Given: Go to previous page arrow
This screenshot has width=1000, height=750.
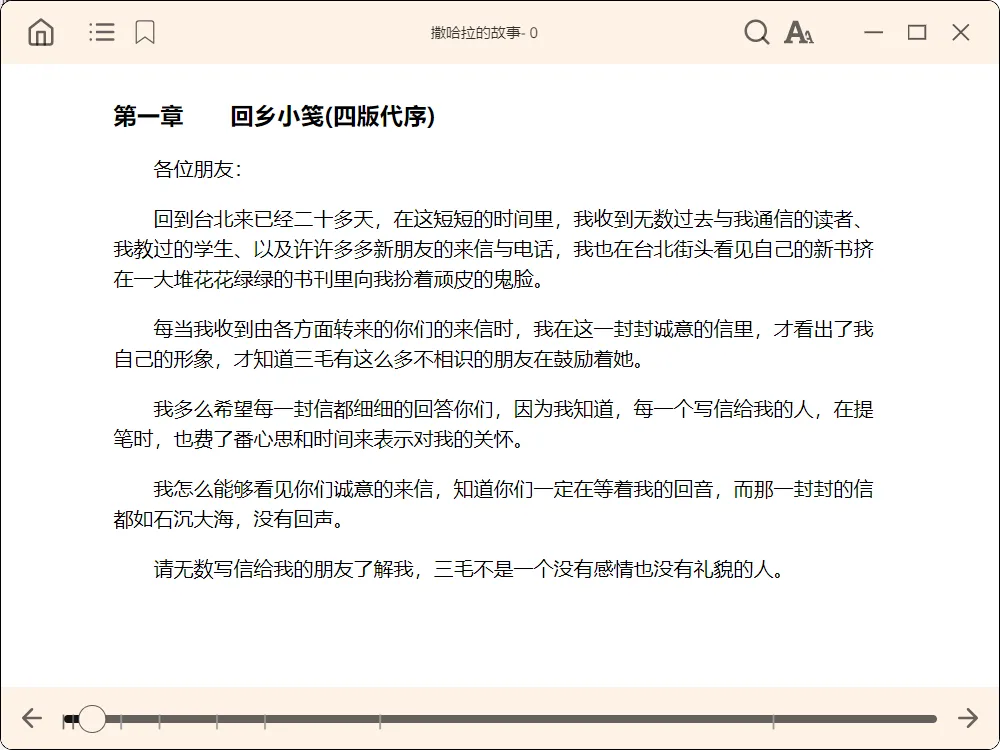Looking at the screenshot, I should click(31, 718).
